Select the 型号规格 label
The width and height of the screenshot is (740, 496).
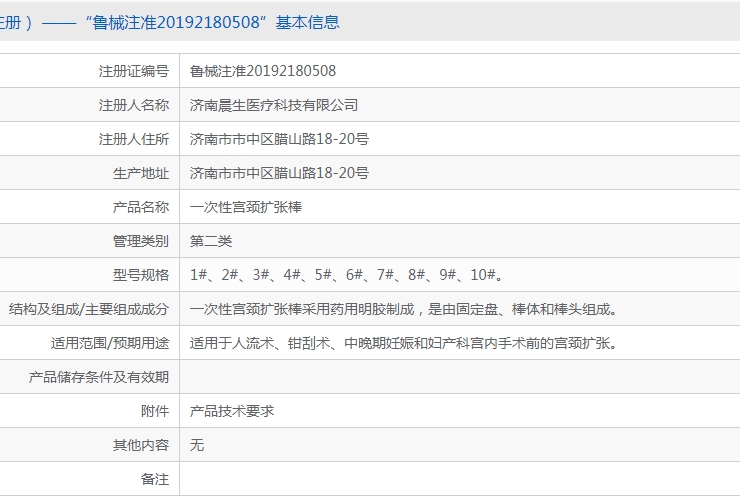(141, 275)
